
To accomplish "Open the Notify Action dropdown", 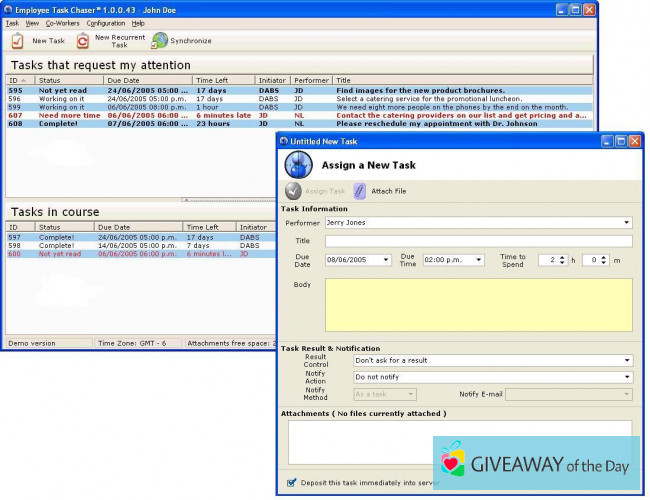I will tap(627, 377).
